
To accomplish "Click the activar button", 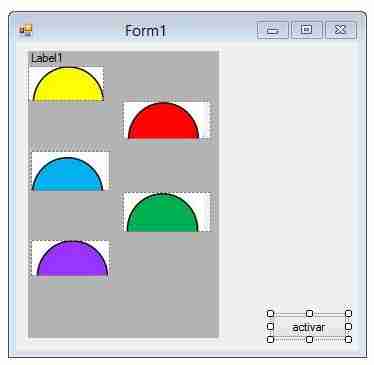I will click(x=309, y=327).
